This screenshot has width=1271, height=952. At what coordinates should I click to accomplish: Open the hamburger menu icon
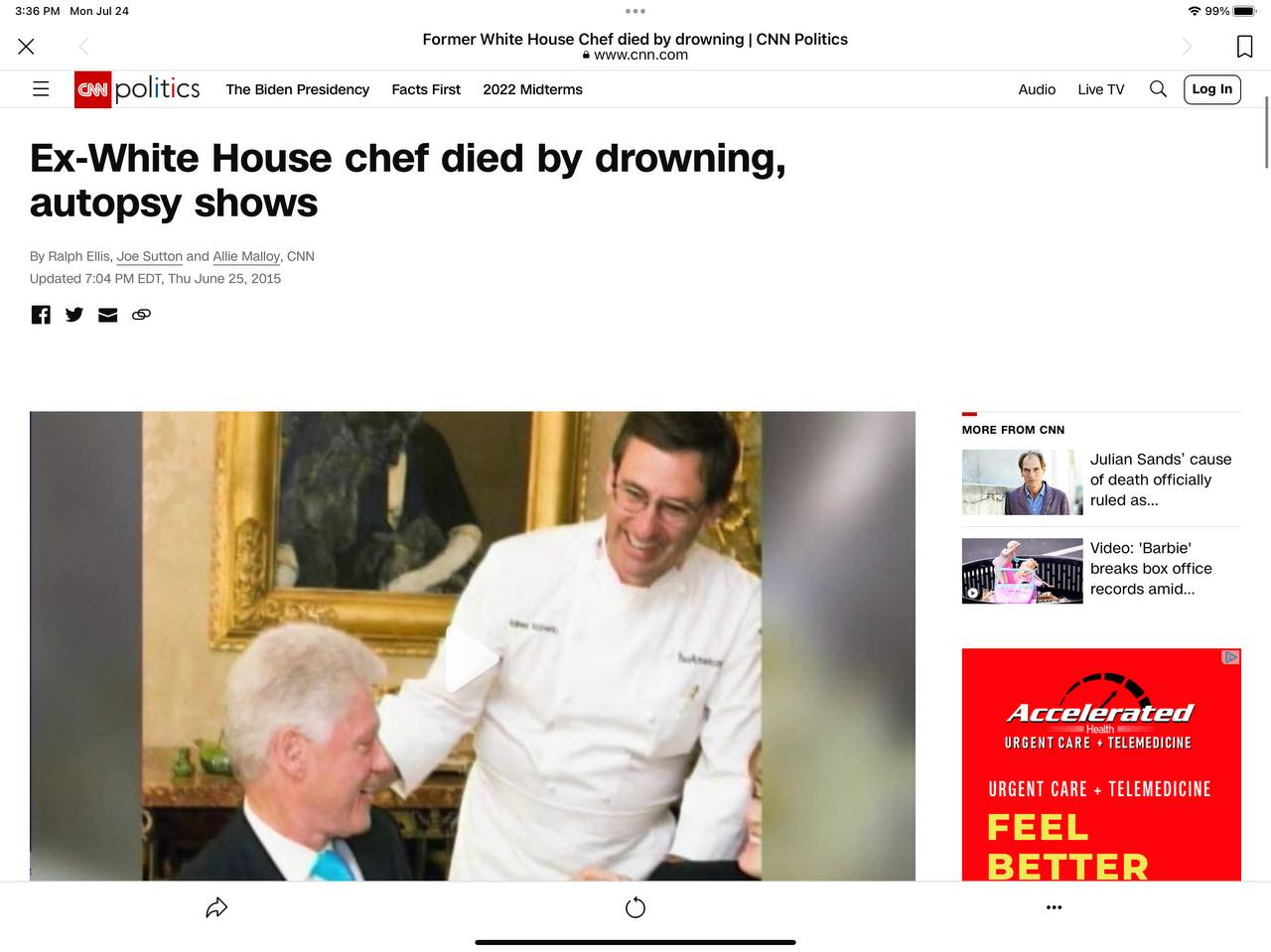(41, 89)
